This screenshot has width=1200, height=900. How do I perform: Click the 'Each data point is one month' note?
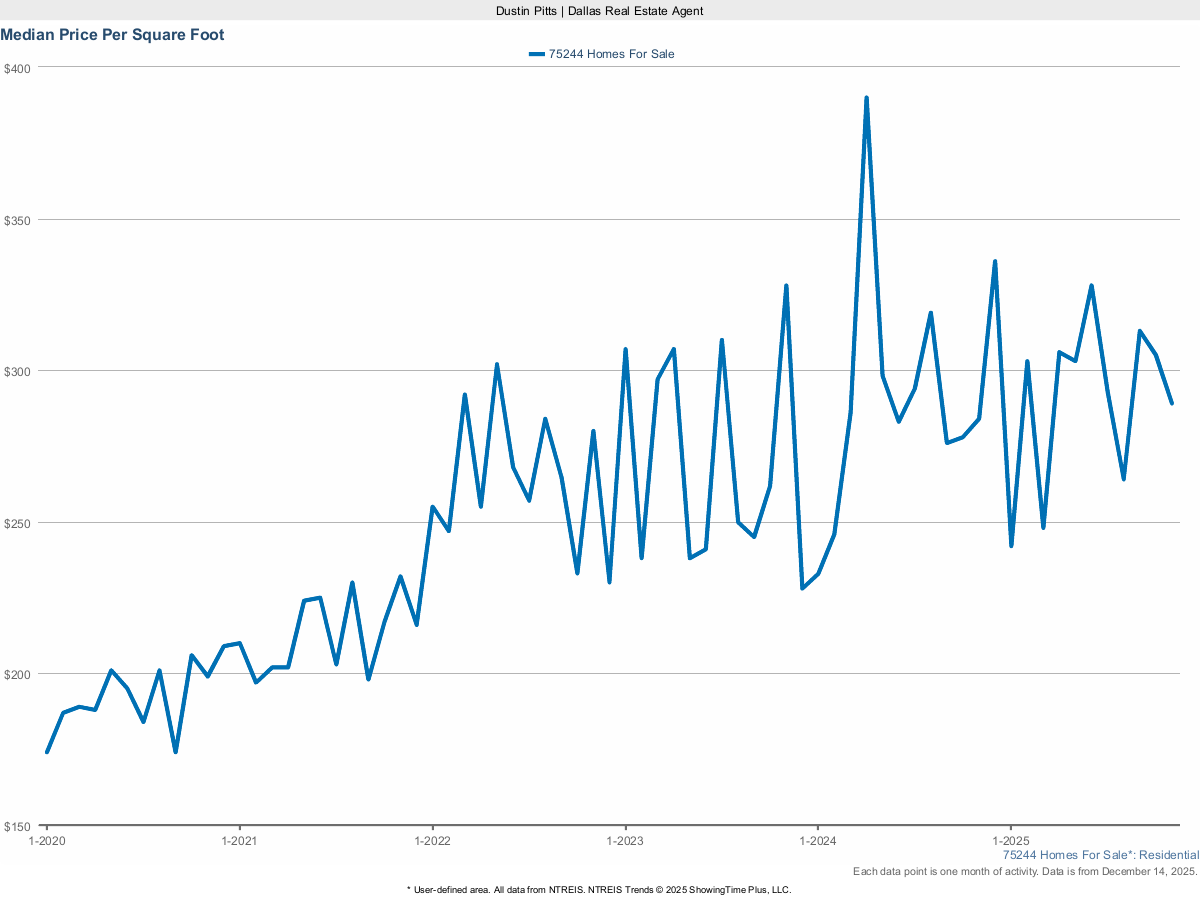coord(1025,872)
